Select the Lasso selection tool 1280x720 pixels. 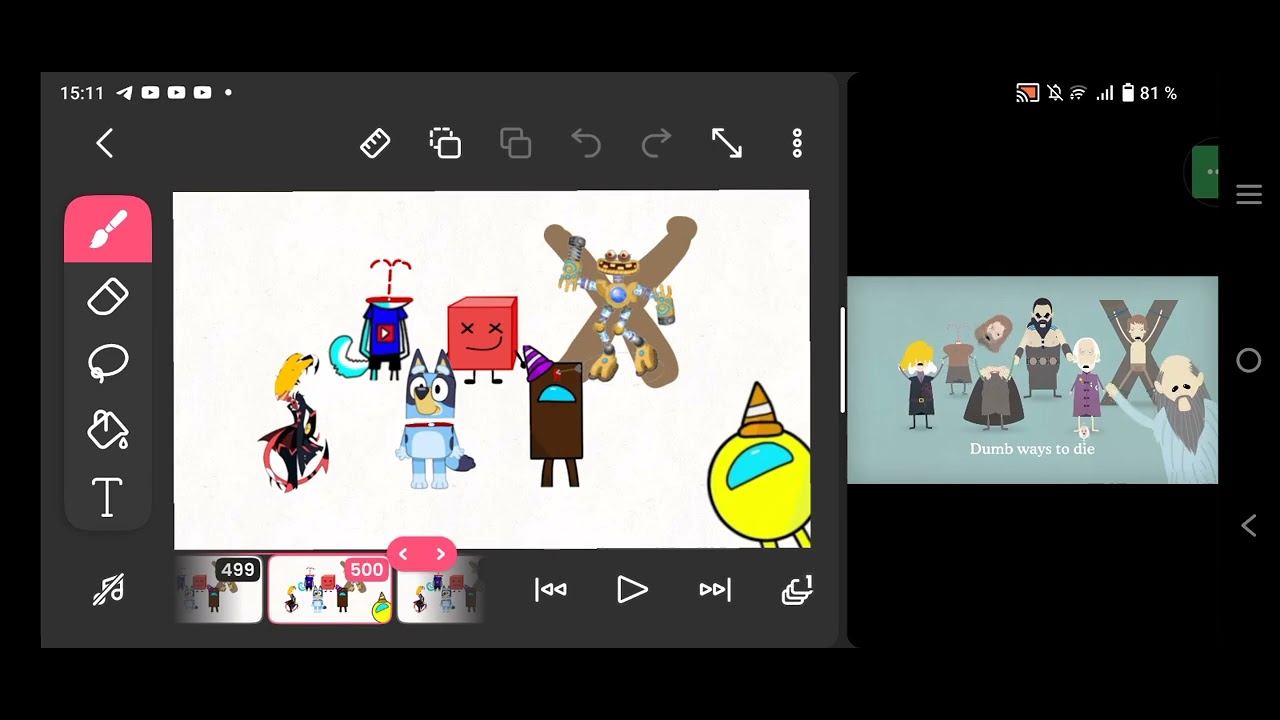click(108, 364)
